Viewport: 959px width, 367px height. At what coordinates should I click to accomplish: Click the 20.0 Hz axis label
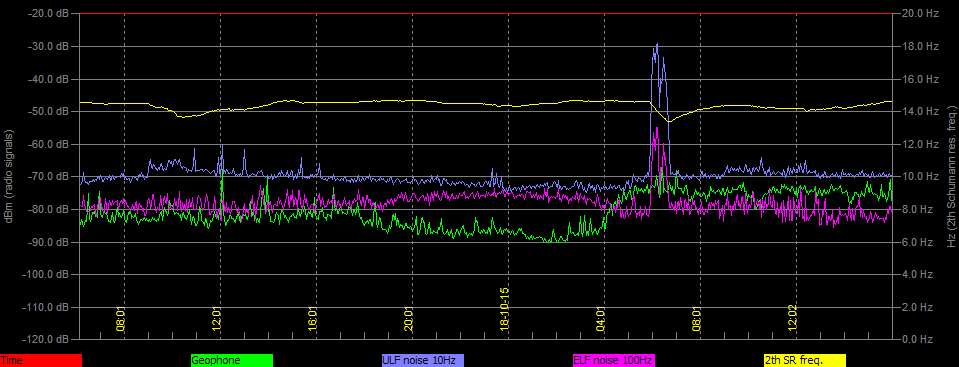coord(920,13)
